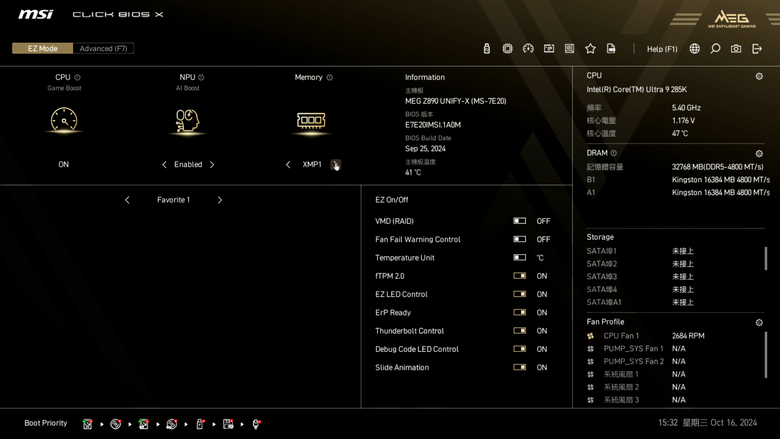Viewport: 780px width, 439px height.
Task: Toggle the Slide Animation switch
Action: tap(519, 367)
